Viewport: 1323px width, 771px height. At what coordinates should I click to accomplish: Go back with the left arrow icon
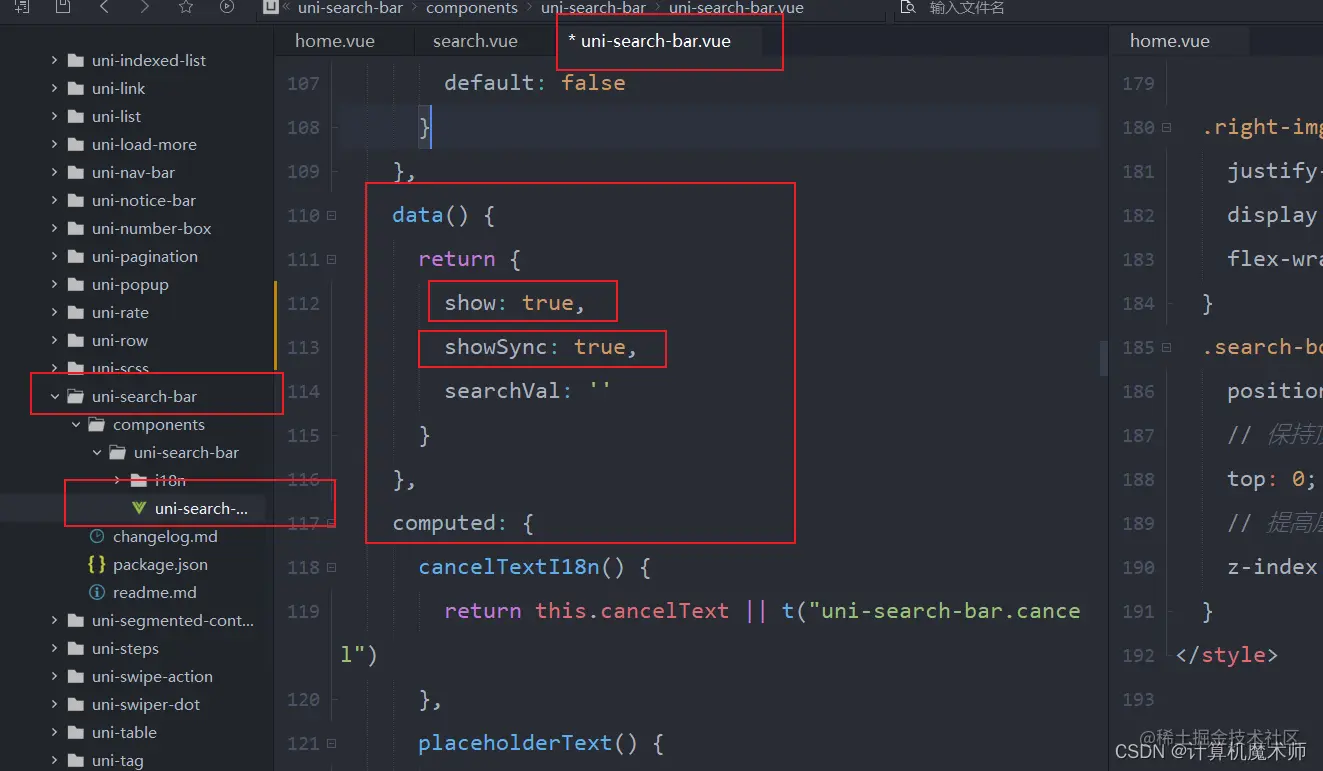pos(104,7)
